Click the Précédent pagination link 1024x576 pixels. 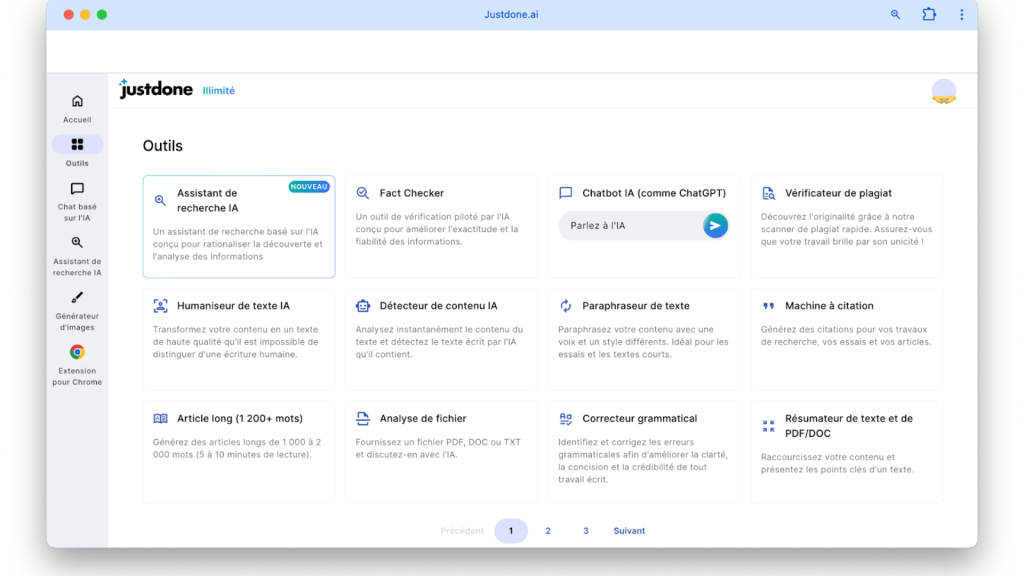462,531
